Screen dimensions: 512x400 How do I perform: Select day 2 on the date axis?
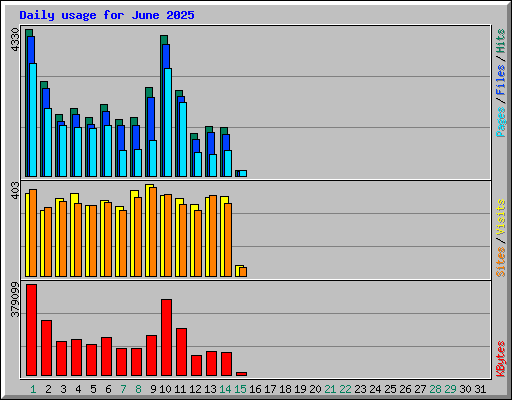point(48,389)
